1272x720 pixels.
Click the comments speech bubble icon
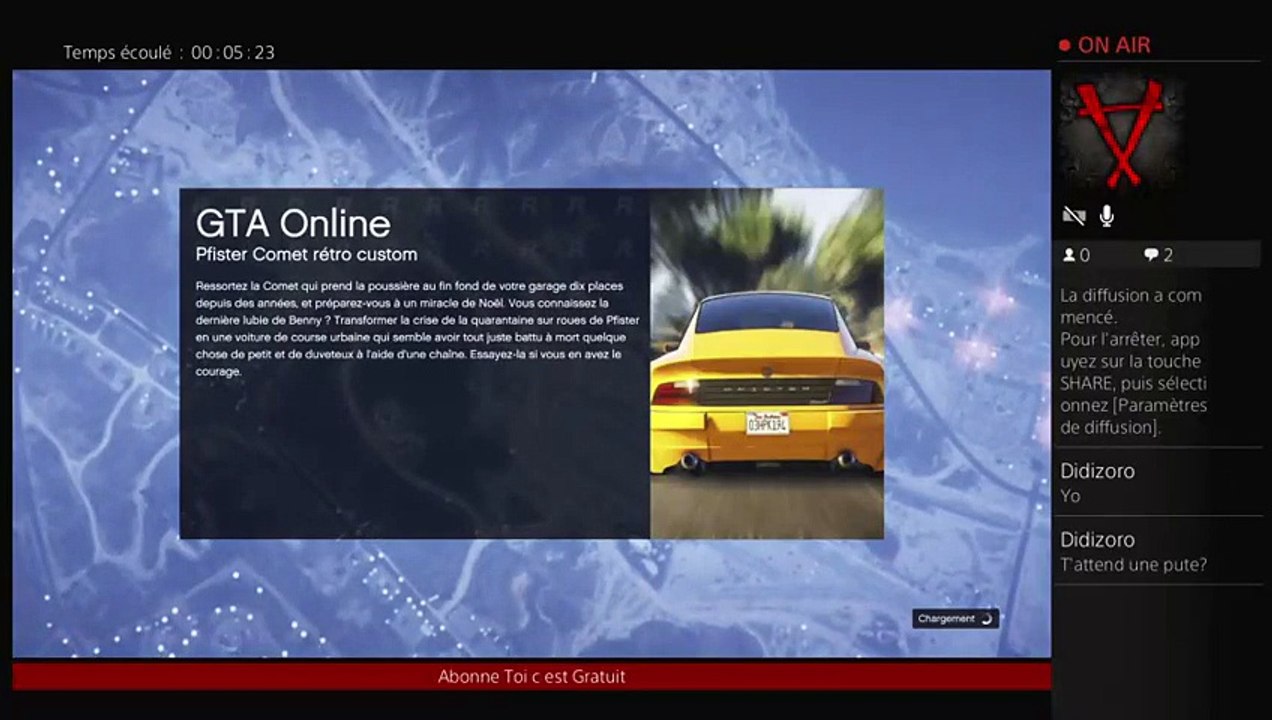tap(1150, 256)
